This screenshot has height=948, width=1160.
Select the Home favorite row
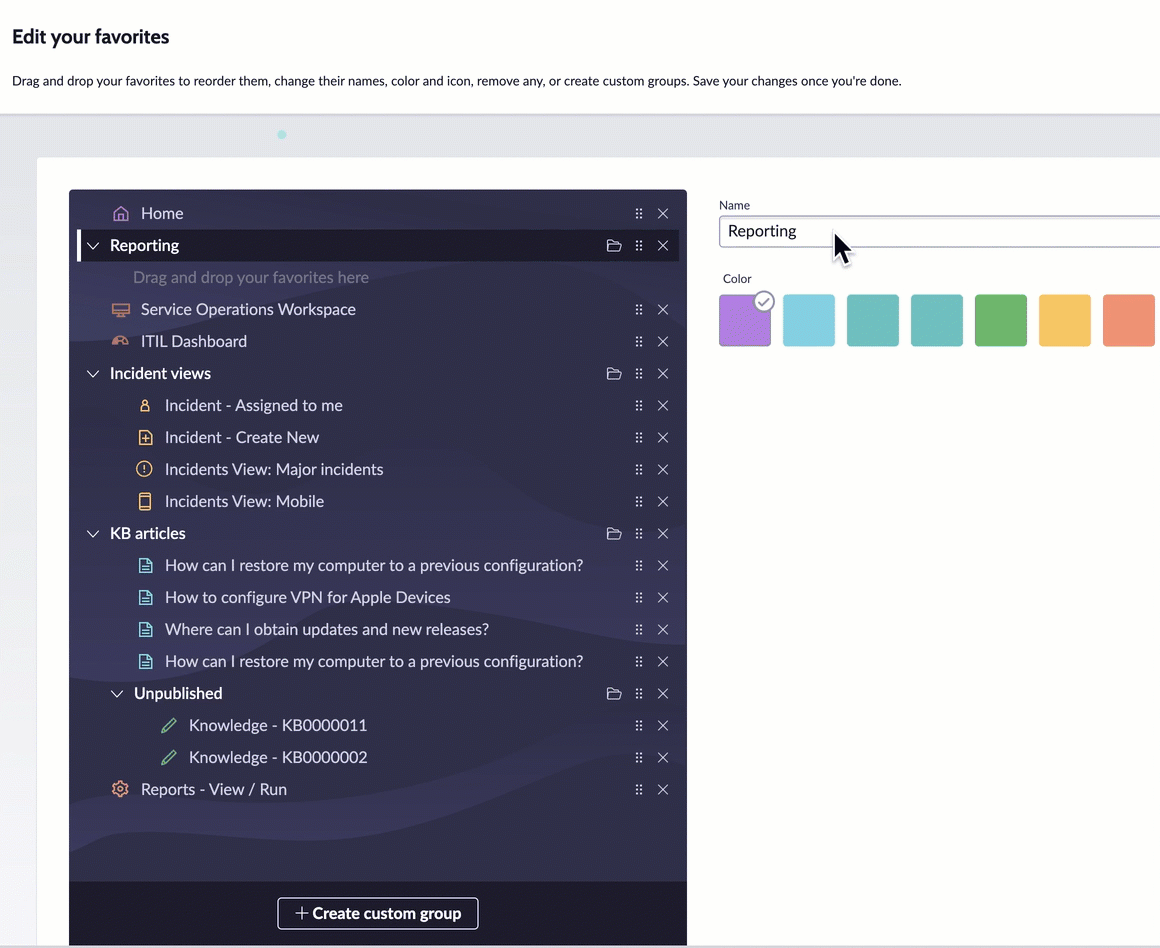pyautogui.click(x=378, y=214)
